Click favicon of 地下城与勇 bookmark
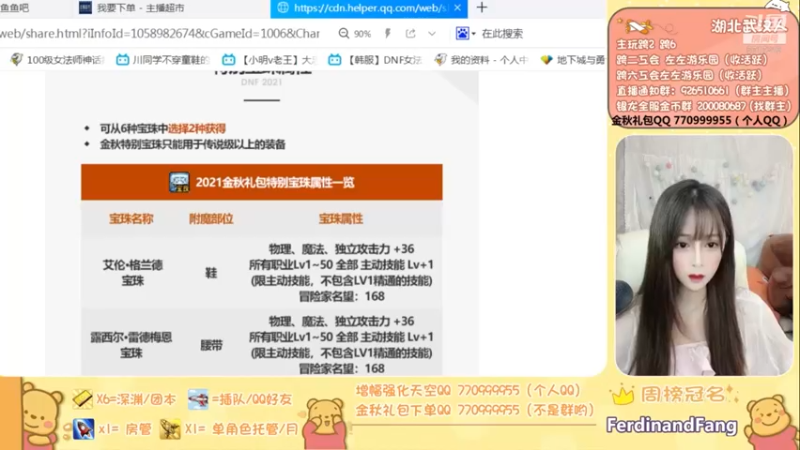The width and height of the screenshot is (800, 450). pos(546,60)
